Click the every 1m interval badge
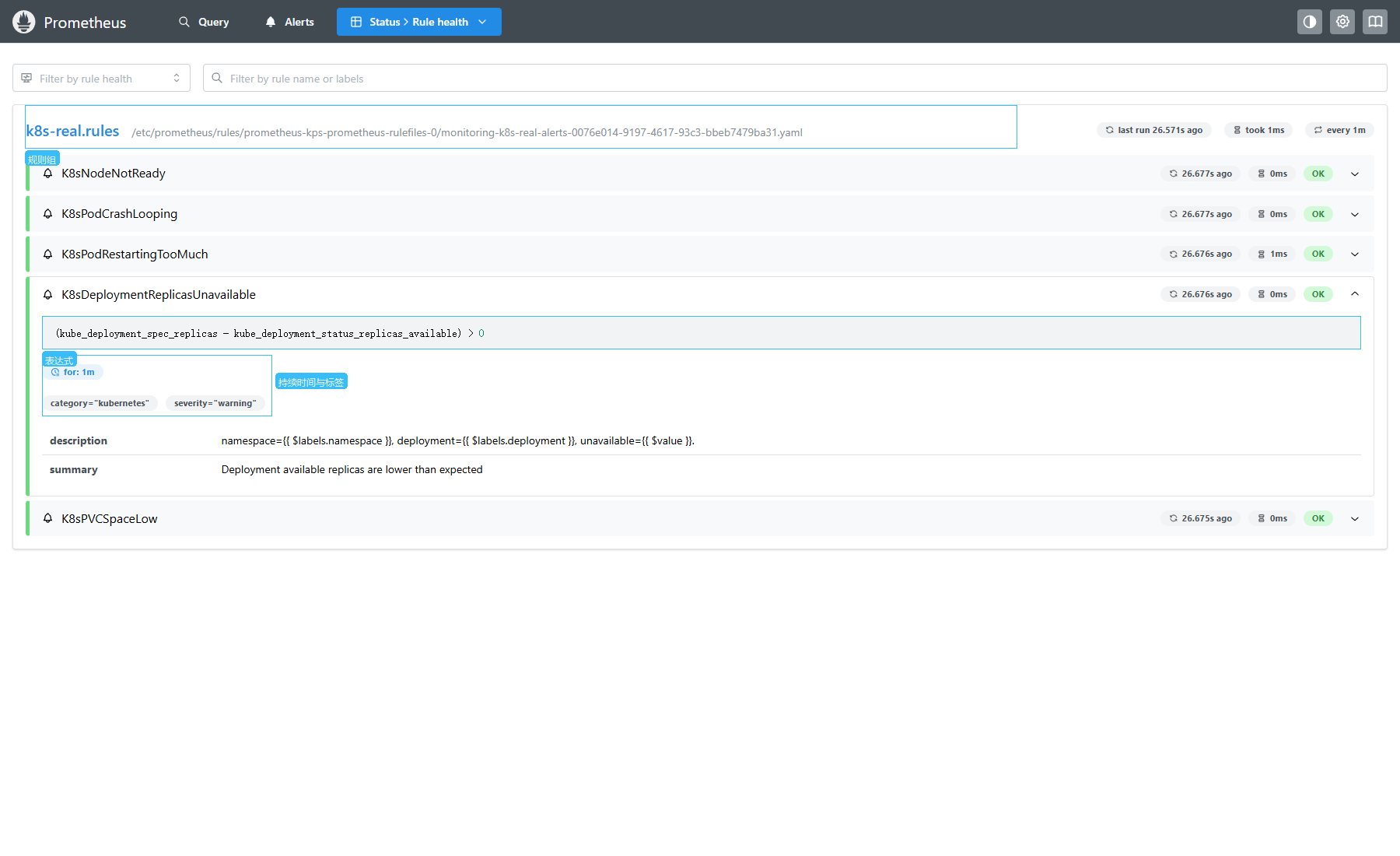Screen dimensions: 1400x856 pos(1339,130)
